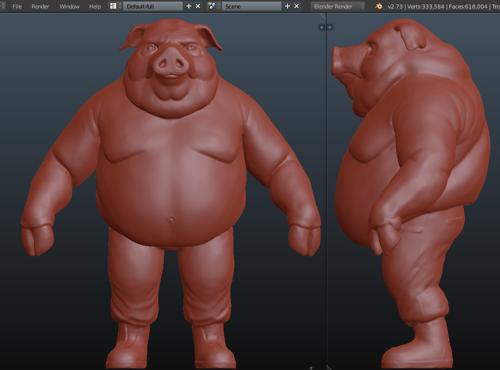This screenshot has width=500, height=370.
Task: Click the Verts count statistic text
Action: click(x=425, y=6)
